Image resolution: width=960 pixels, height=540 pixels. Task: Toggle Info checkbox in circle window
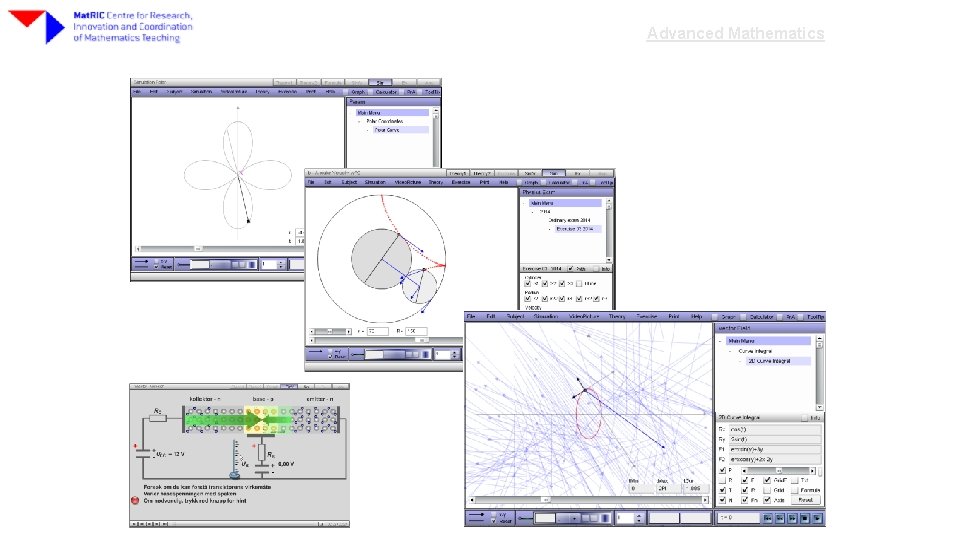(x=596, y=269)
